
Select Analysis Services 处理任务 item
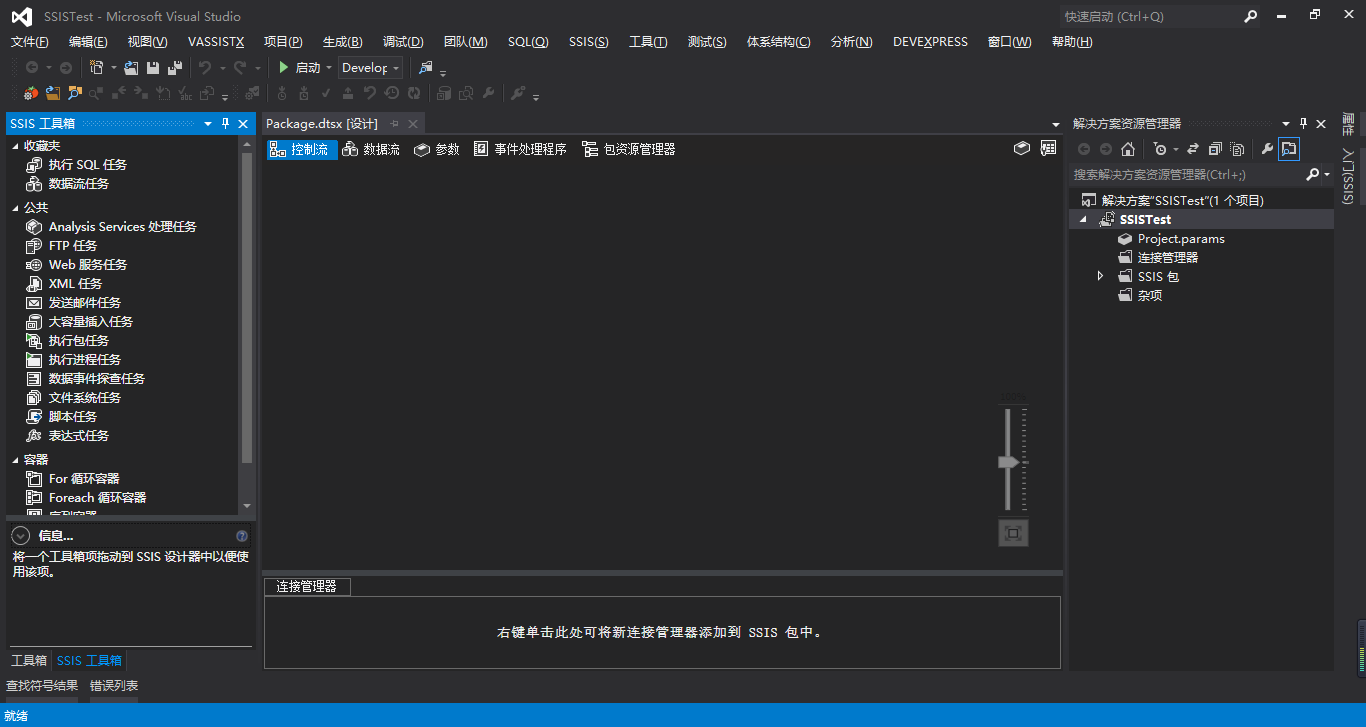(x=111, y=227)
